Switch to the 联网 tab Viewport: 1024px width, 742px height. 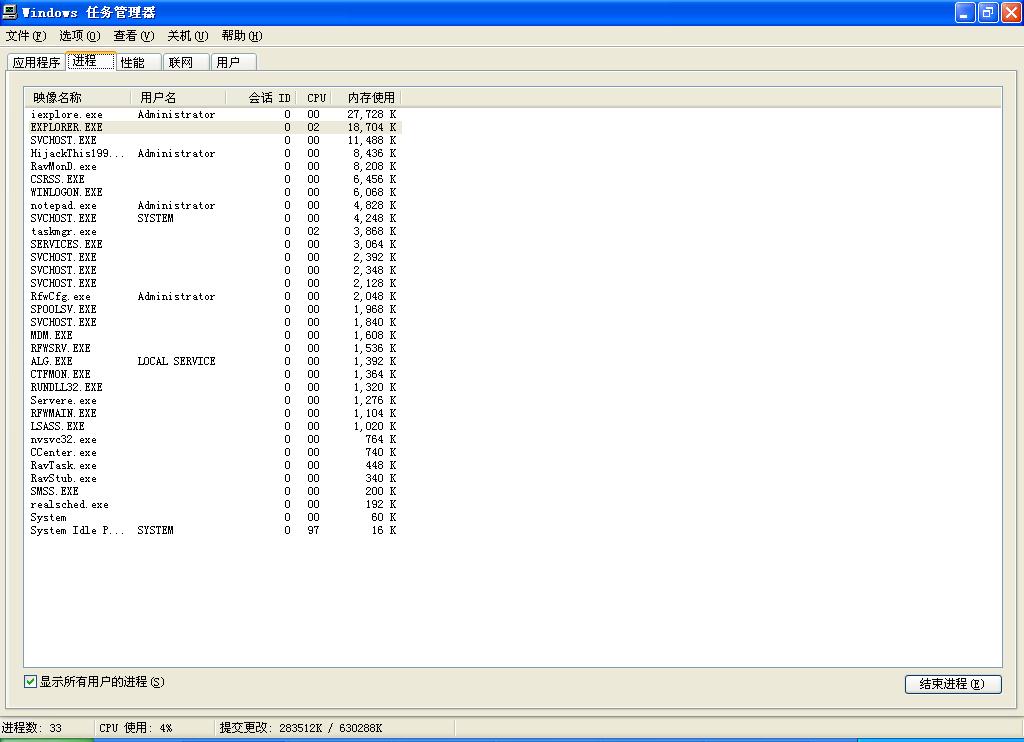tap(186, 63)
